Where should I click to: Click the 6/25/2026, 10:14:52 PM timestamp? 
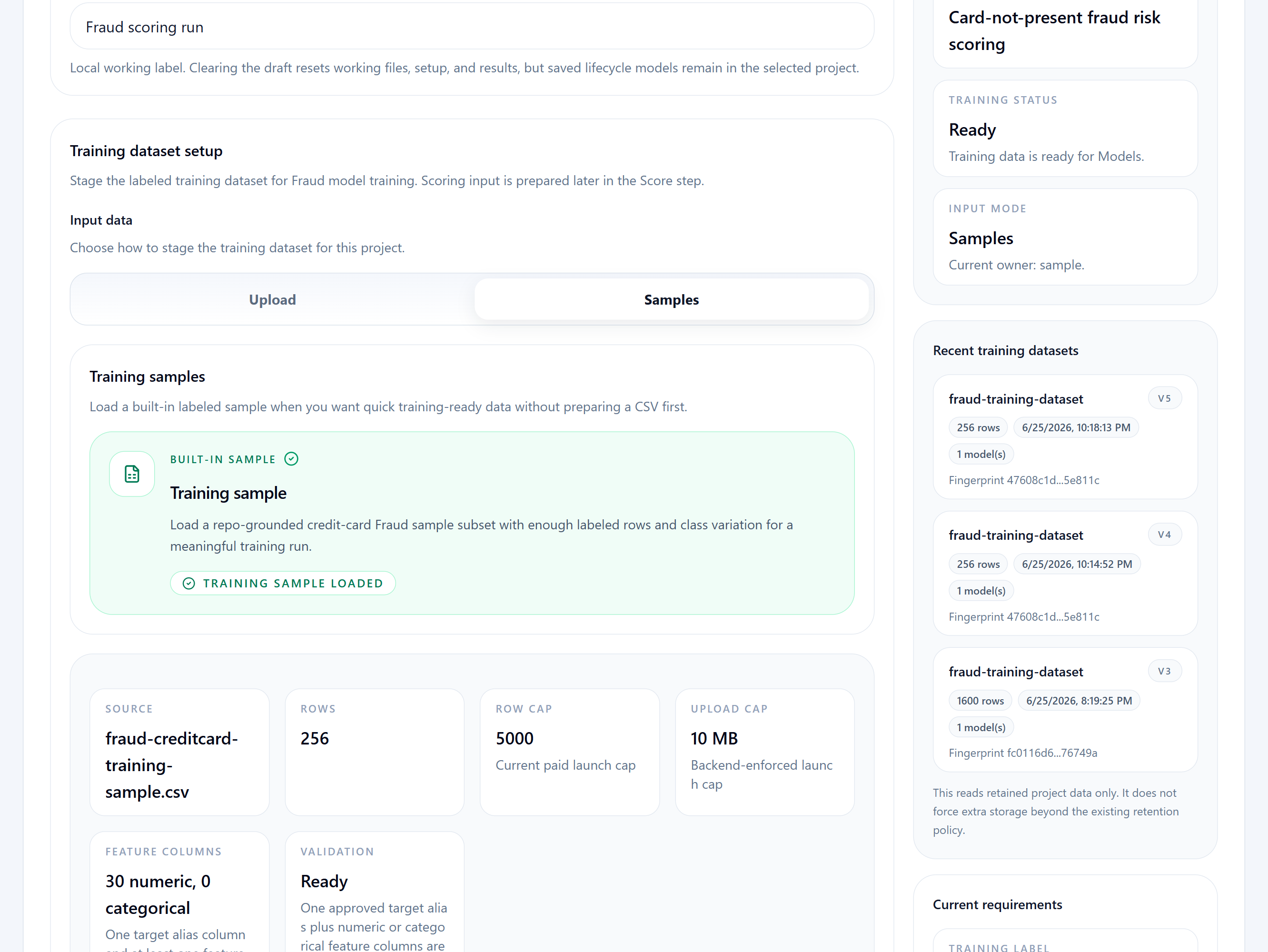point(1077,564)
